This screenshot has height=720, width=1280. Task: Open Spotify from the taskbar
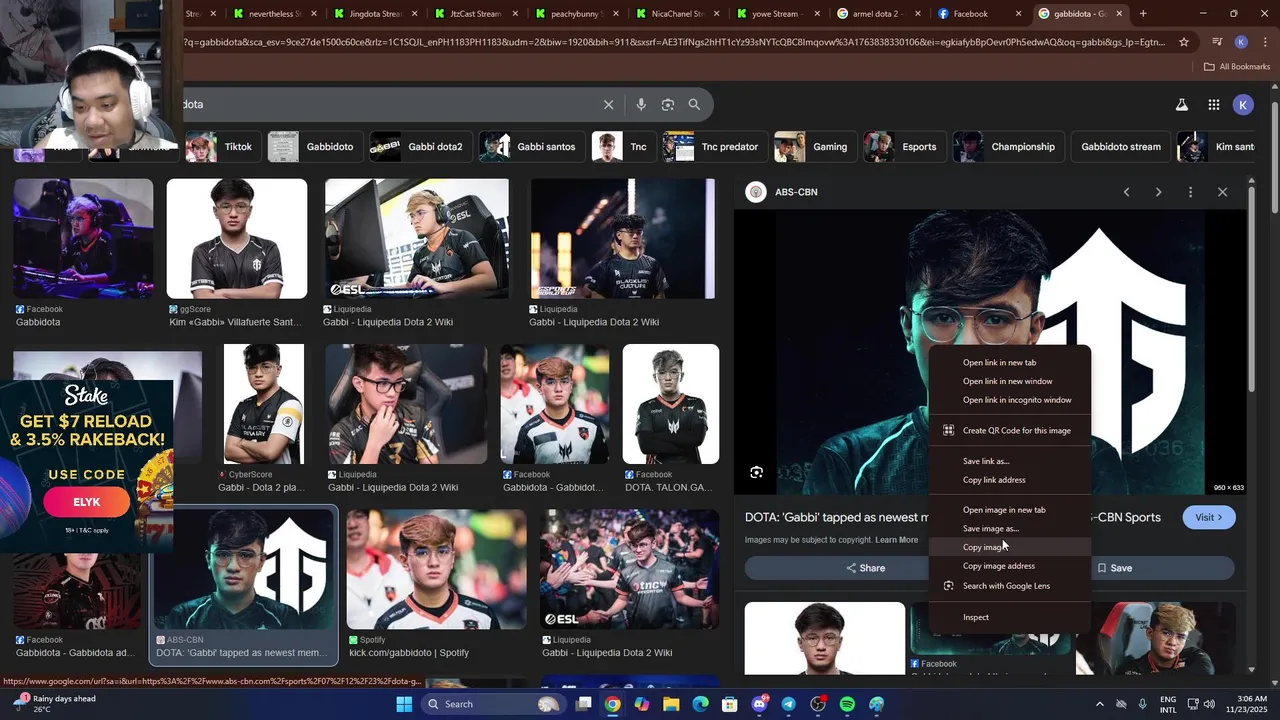(847, 704)
